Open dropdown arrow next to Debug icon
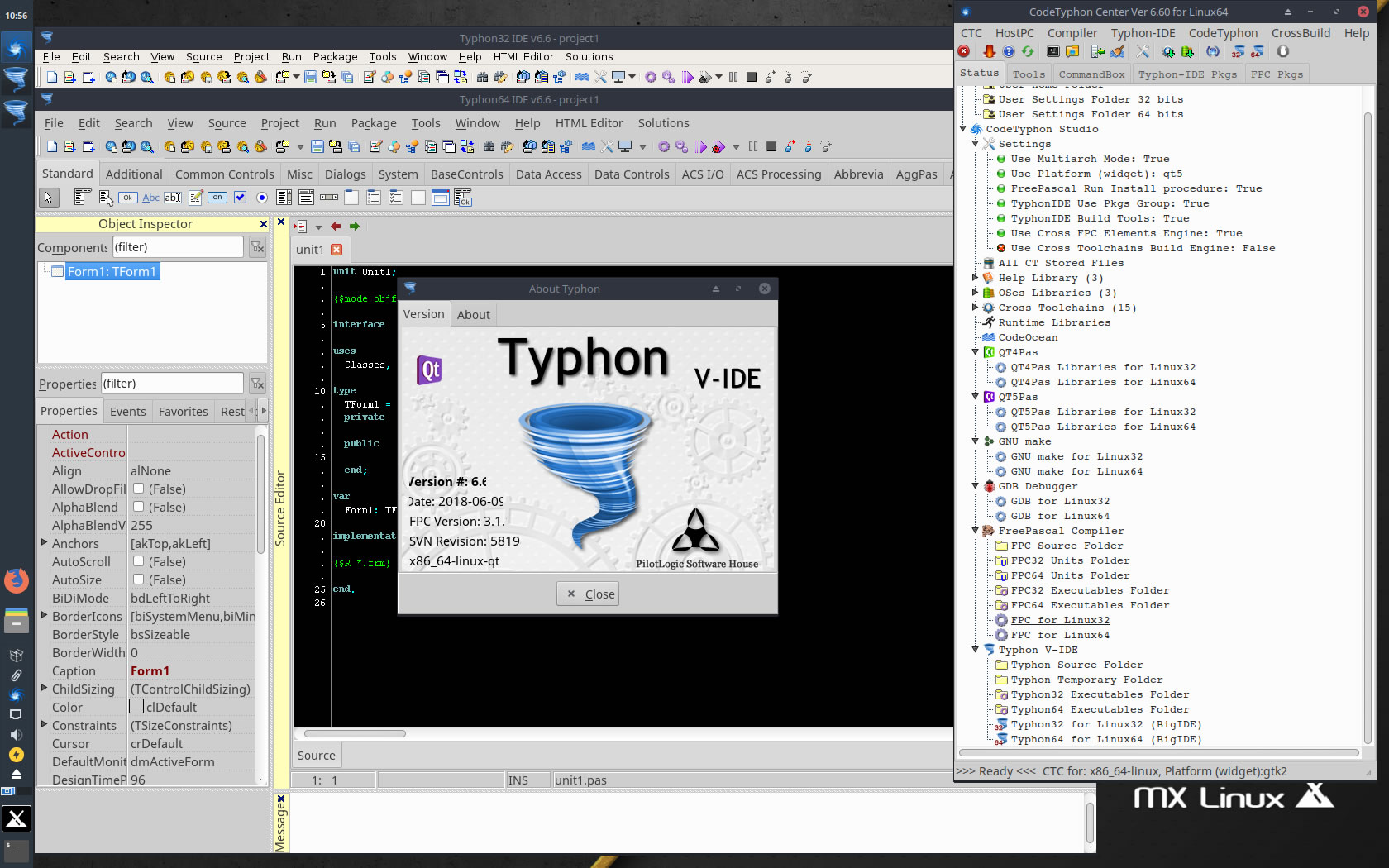Screen dimensions: 1389x868 pos(736,148)
